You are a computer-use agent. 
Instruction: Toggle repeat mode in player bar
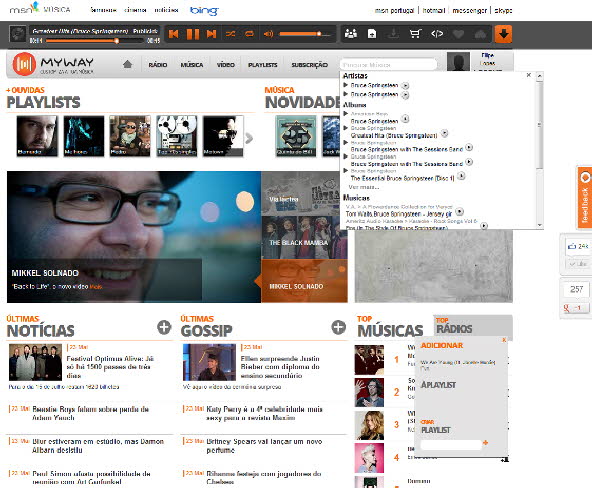pos(249,34)
